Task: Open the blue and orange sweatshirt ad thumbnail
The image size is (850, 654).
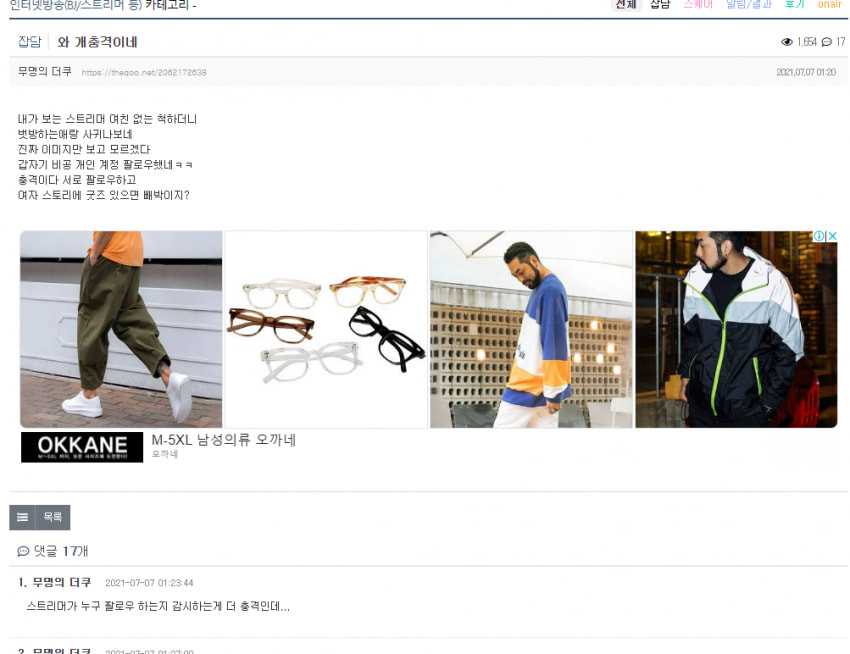Action: point(531,329)
